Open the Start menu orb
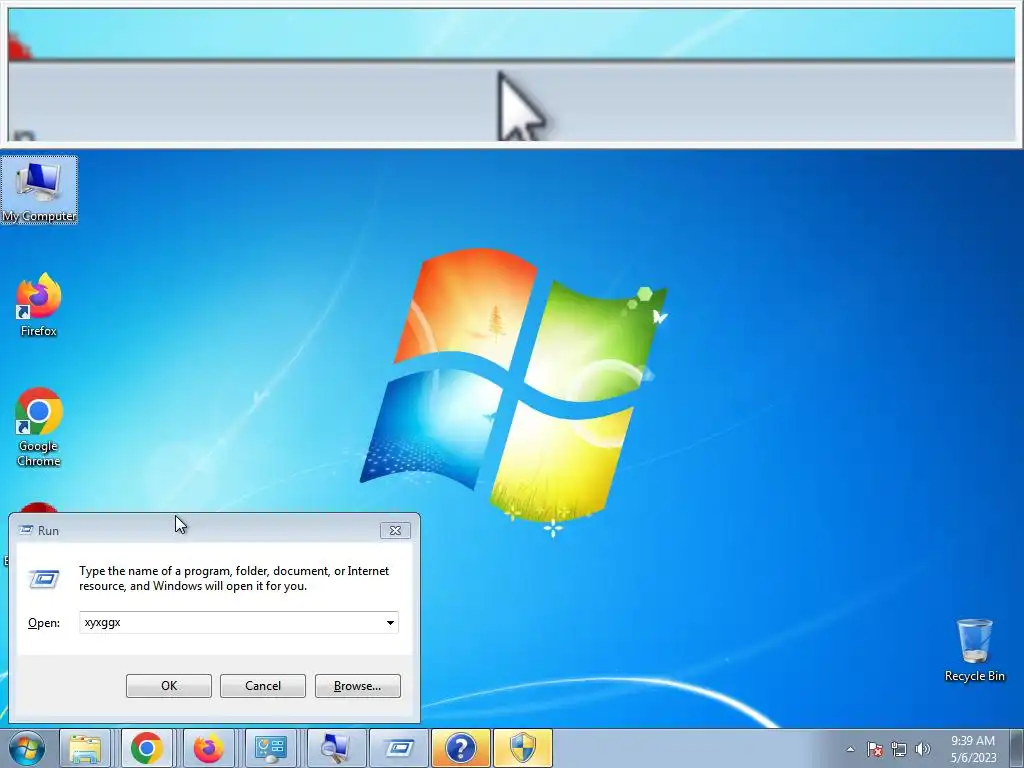The height and width of the screenshot is (768, 1024). click(27, 748)
